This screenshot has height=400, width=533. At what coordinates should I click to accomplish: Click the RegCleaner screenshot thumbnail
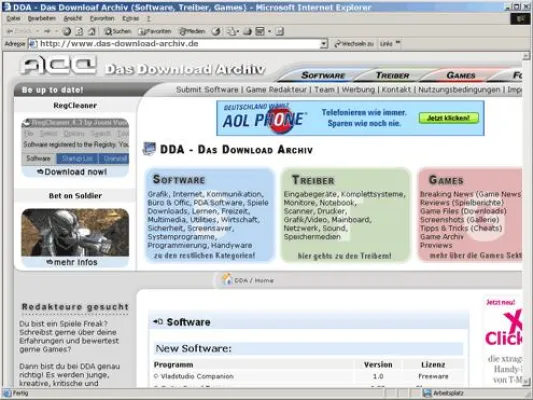75,142
